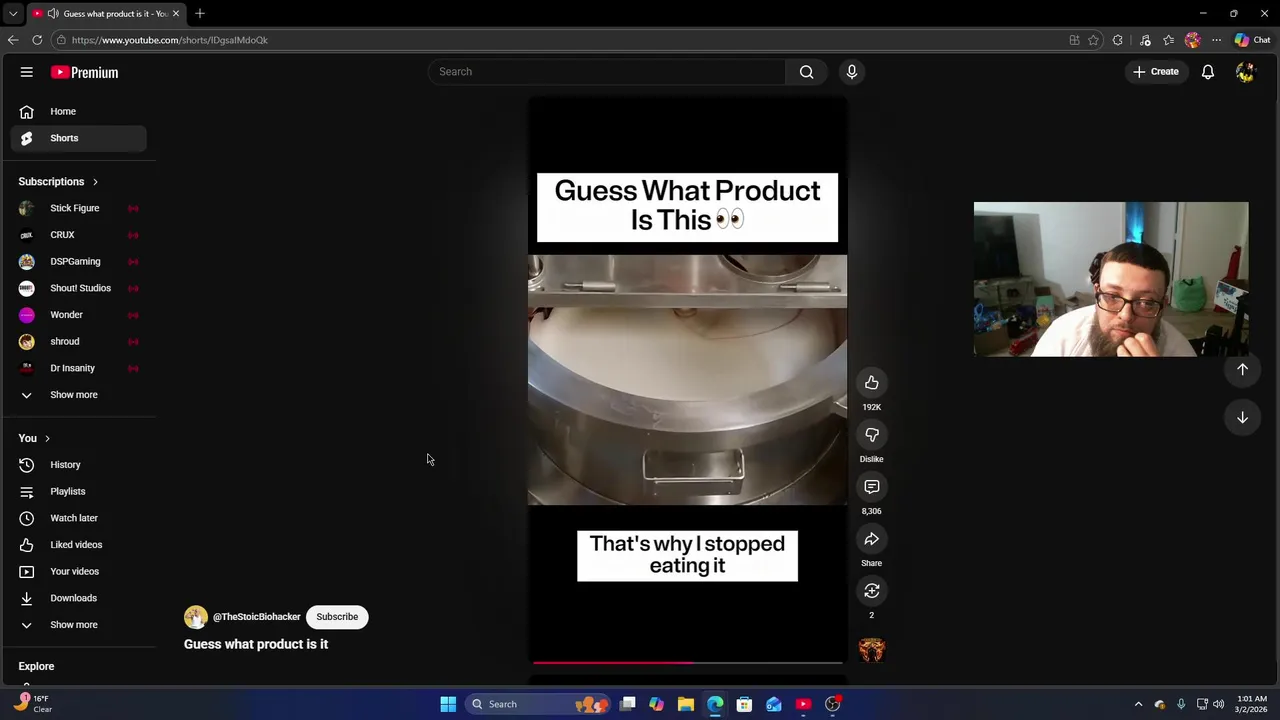1280x720 pixels.
Task: Open Shout! Studios channel
Action: tap(79, 288)
